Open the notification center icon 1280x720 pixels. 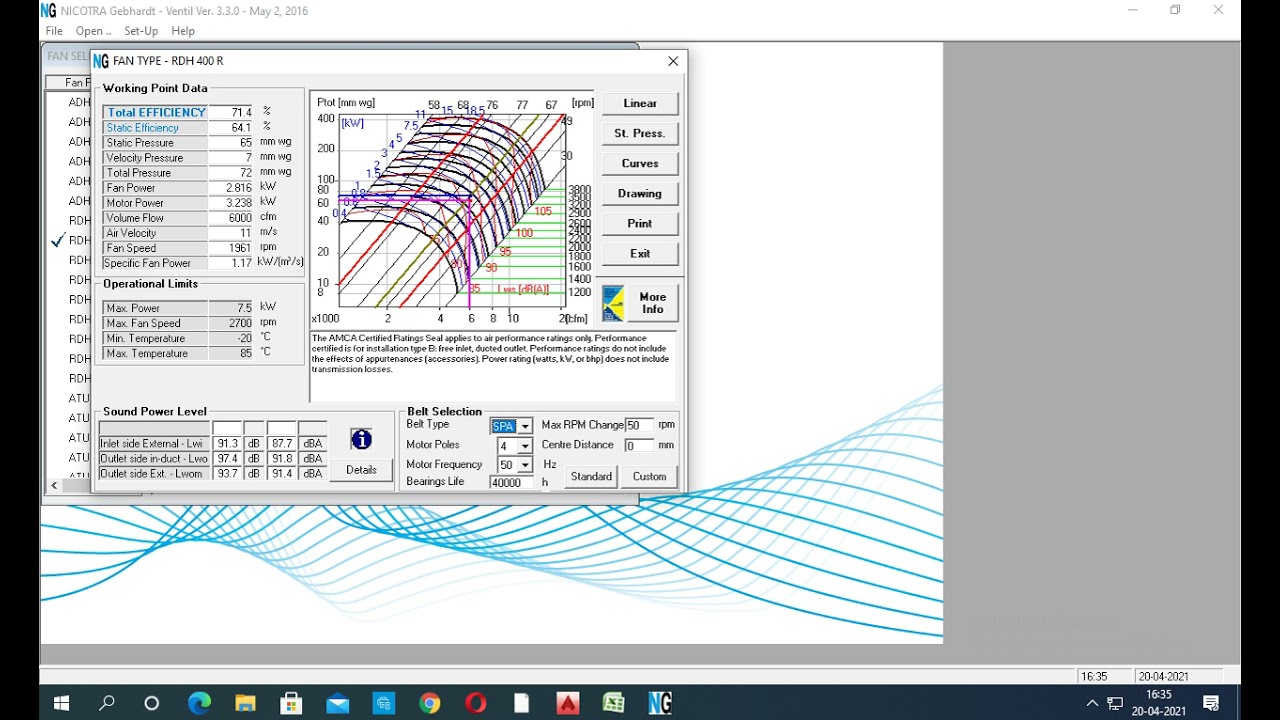coord(1211,703)
